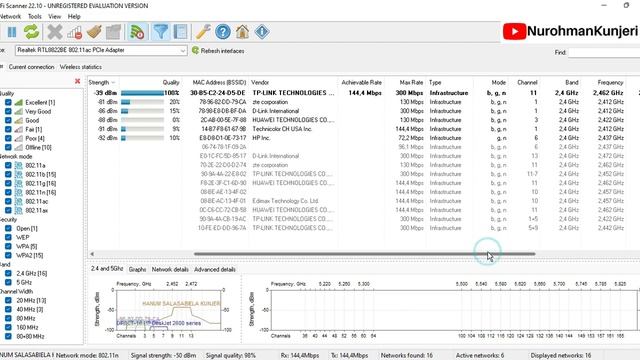Toggle the WPA2 [15] checkbox
This screenshot has height=360, width=640.
8,255
